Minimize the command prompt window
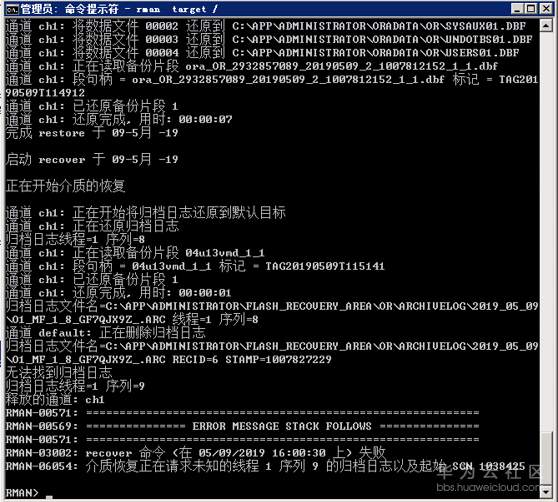This screenshot has width=558, height=502. (517, 9)
